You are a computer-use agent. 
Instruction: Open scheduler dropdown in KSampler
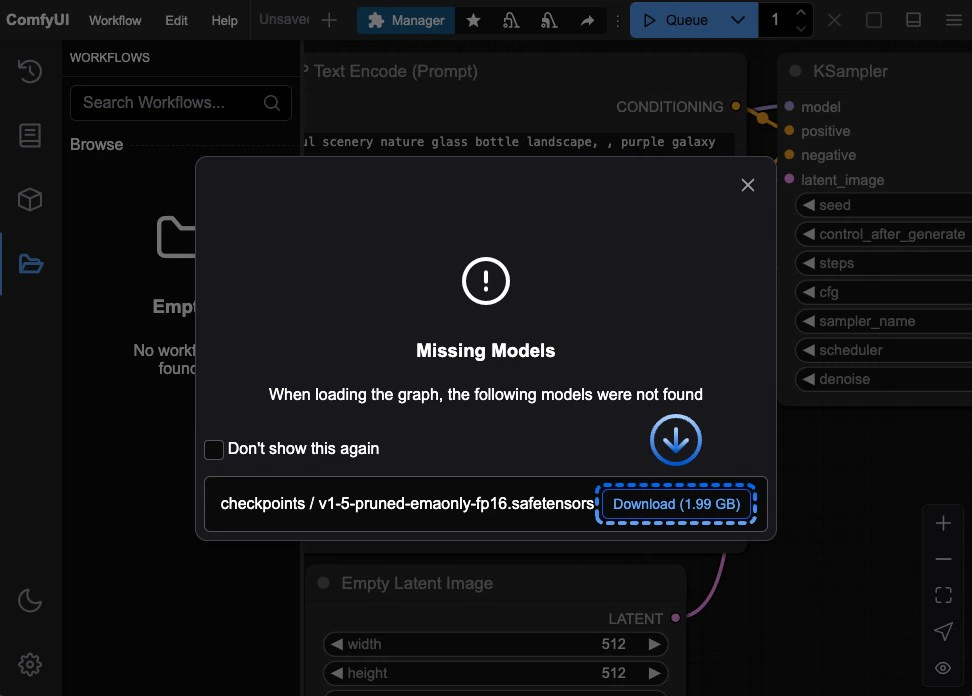(883, 350)
